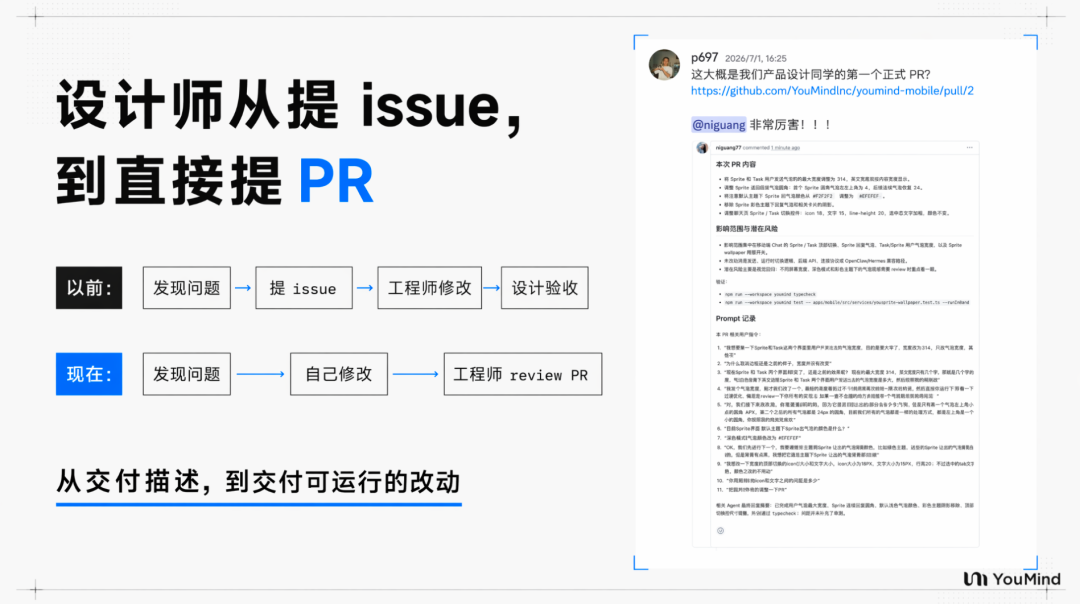Click the '本次 PR 内容' heading in the comment
This screenshot has width=1080, height=604.
736,165
